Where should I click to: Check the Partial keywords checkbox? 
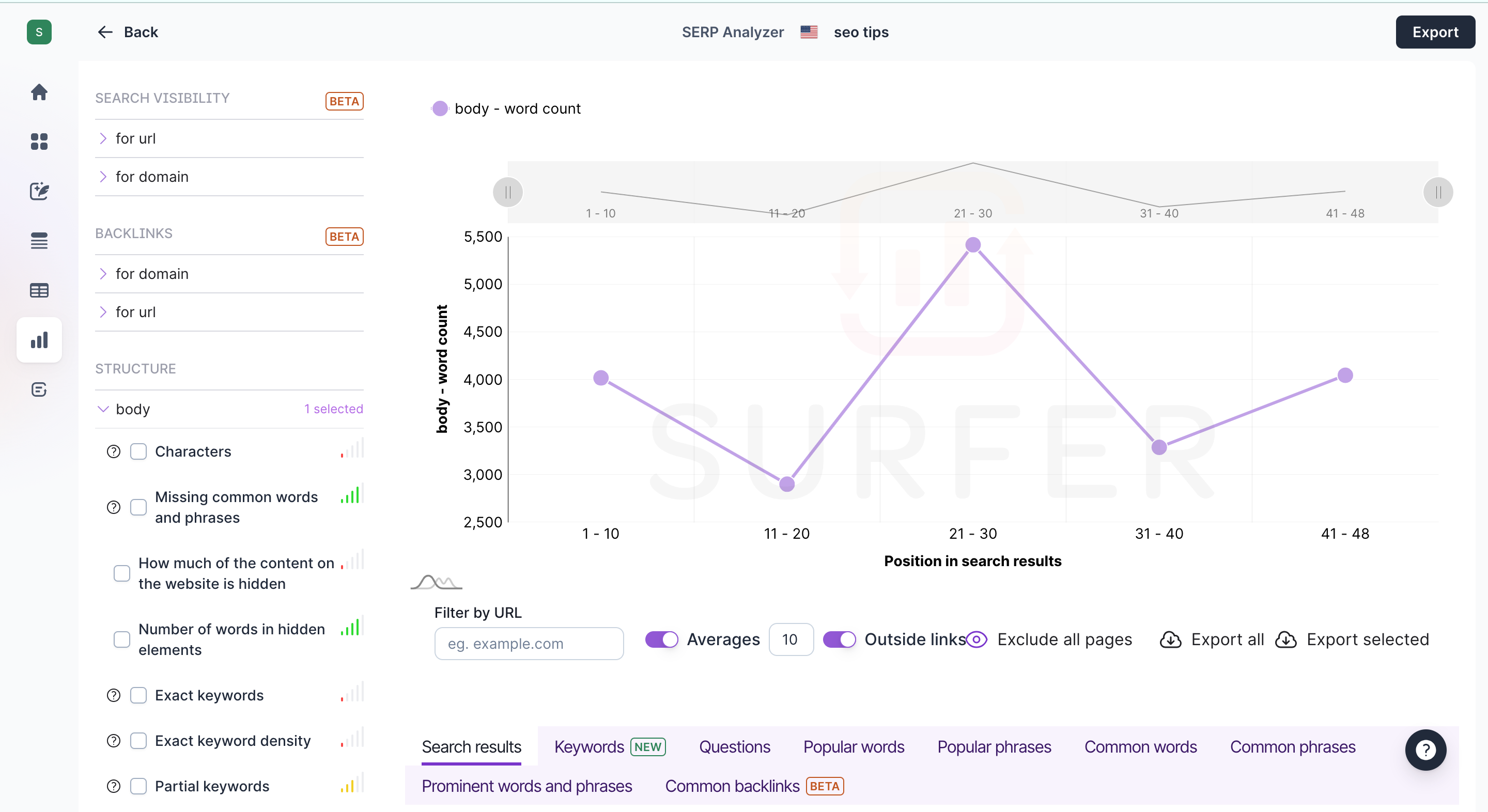pos(138,786)
